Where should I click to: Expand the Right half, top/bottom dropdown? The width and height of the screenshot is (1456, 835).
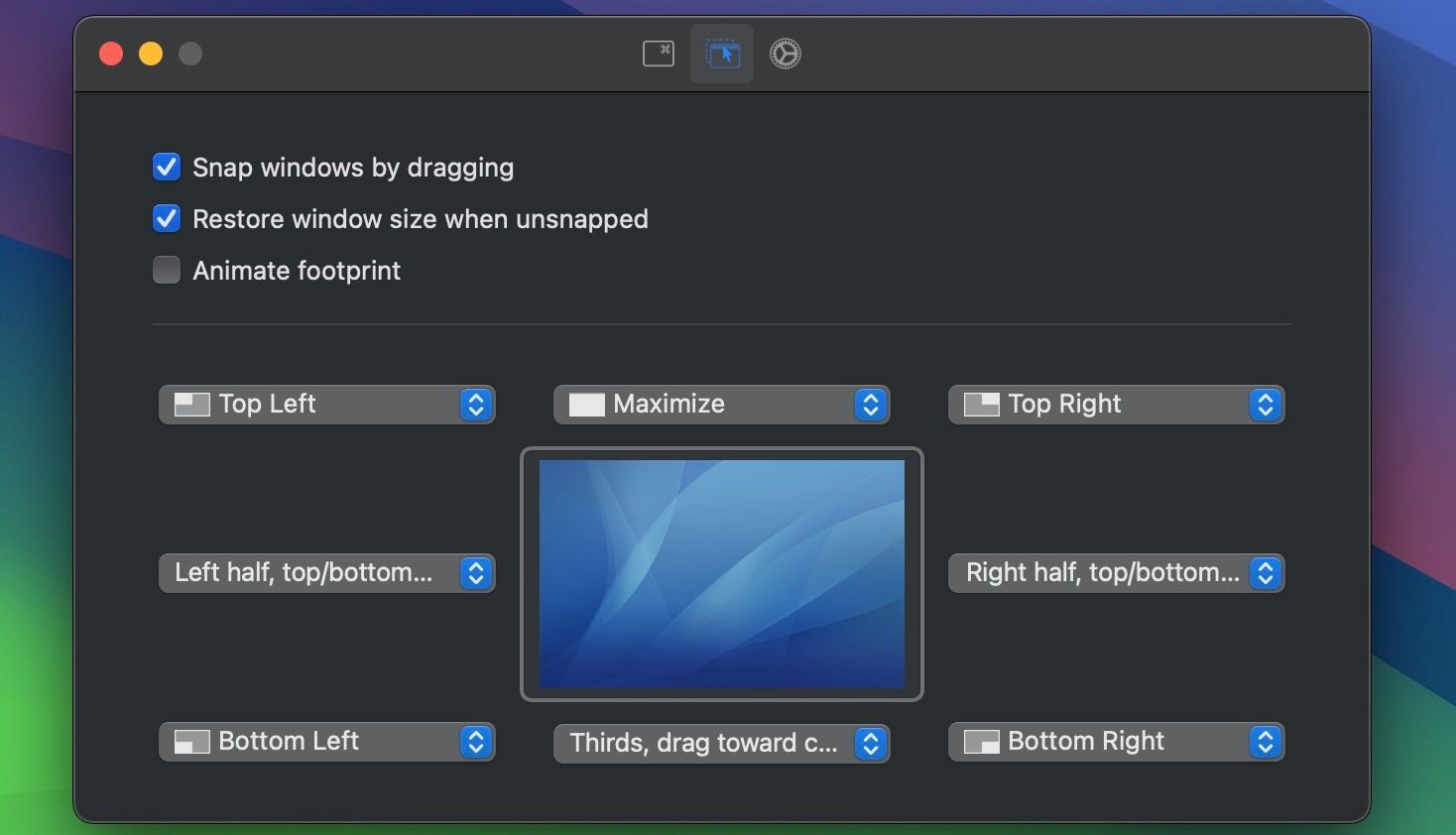tap(1265, 573)
